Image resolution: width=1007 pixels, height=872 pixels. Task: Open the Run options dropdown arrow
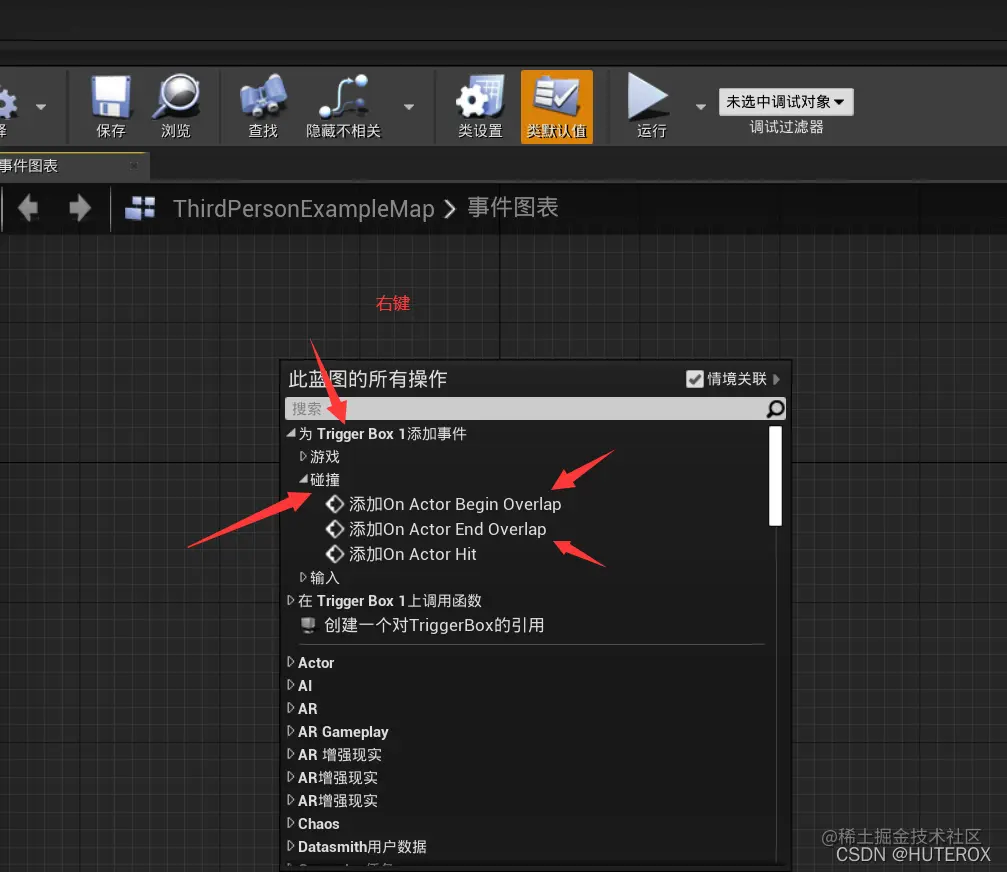pos(701,107)
